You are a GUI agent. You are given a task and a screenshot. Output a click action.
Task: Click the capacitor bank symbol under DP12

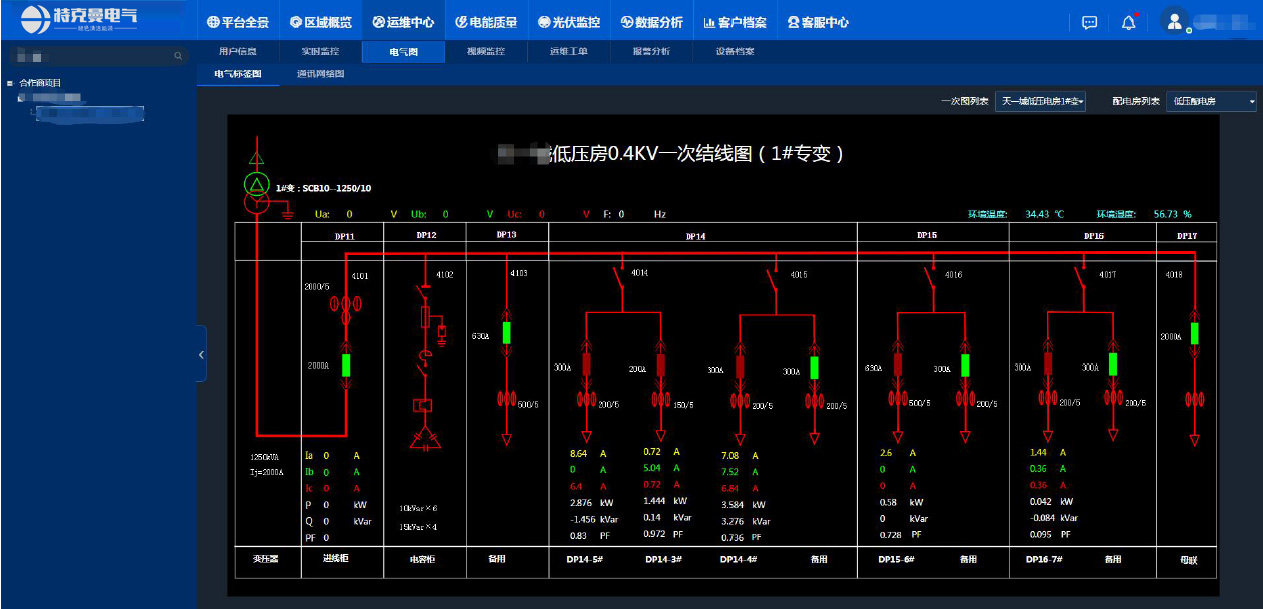[x=426, y=439]
